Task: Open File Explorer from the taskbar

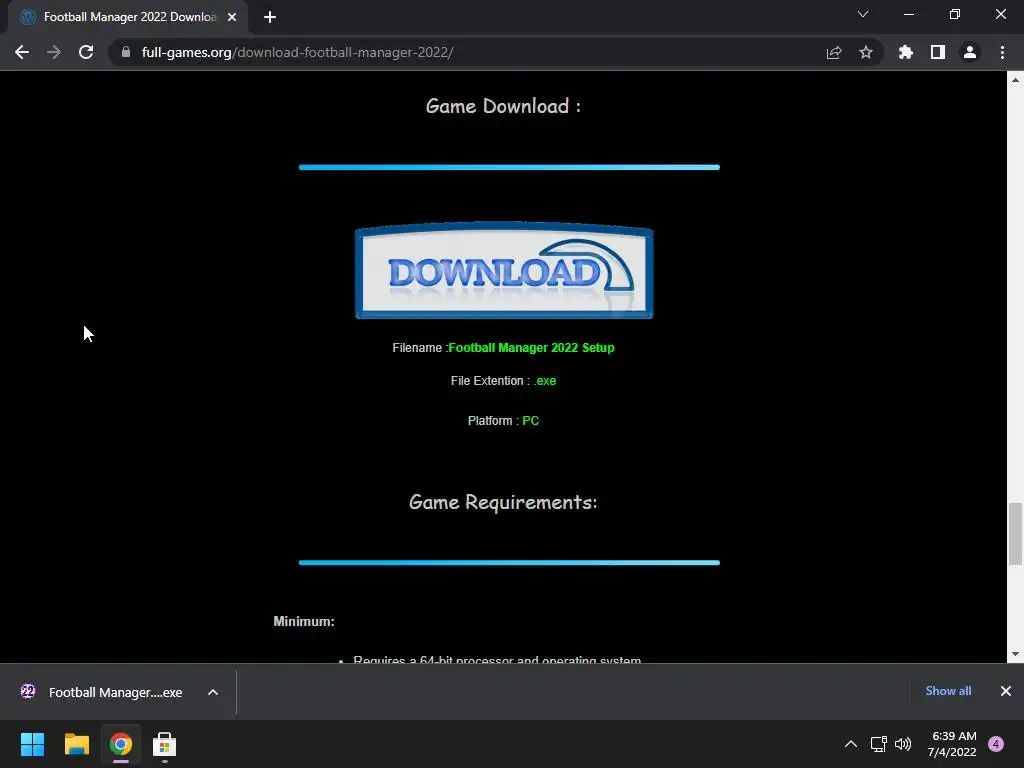Action: [76, 744]
